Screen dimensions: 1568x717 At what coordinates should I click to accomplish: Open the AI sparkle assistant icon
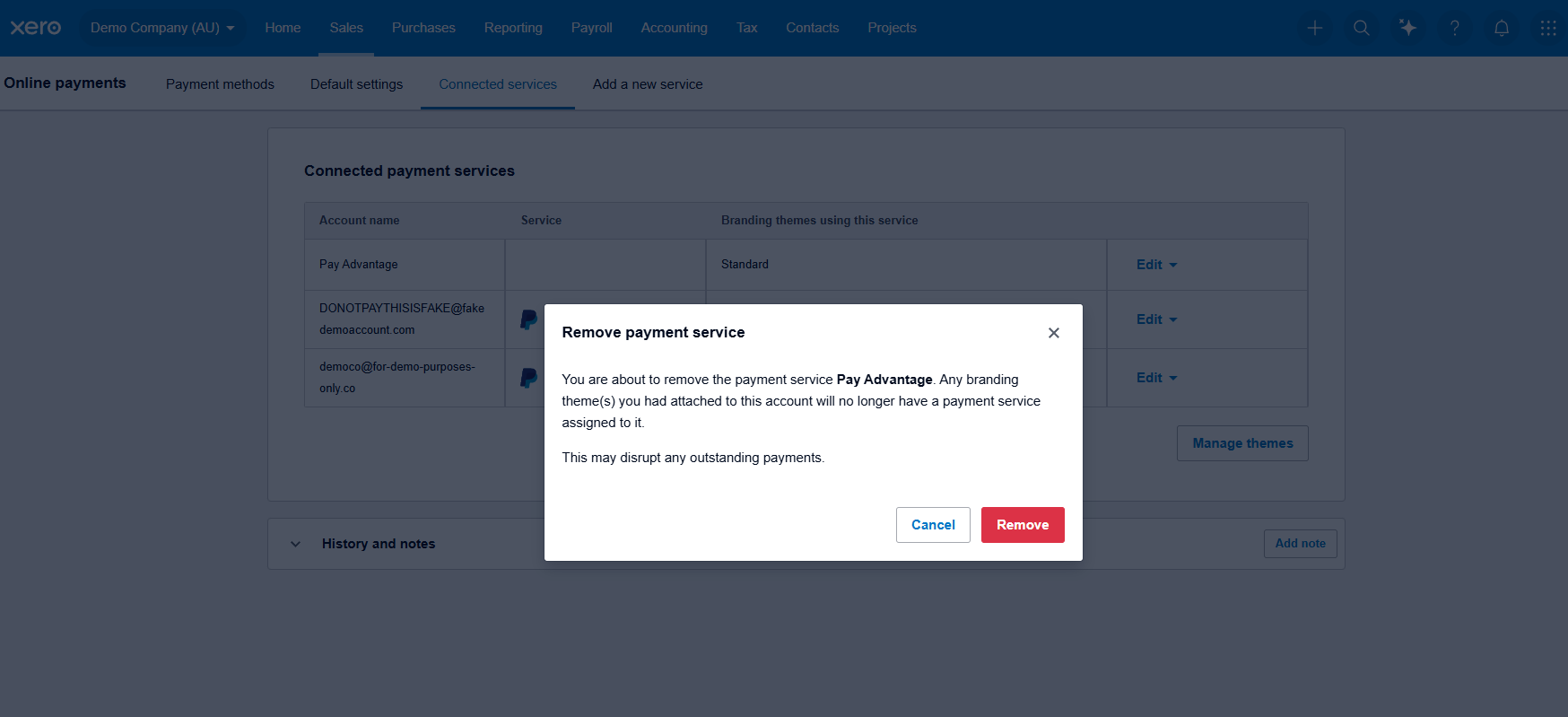click(1407, 28)
